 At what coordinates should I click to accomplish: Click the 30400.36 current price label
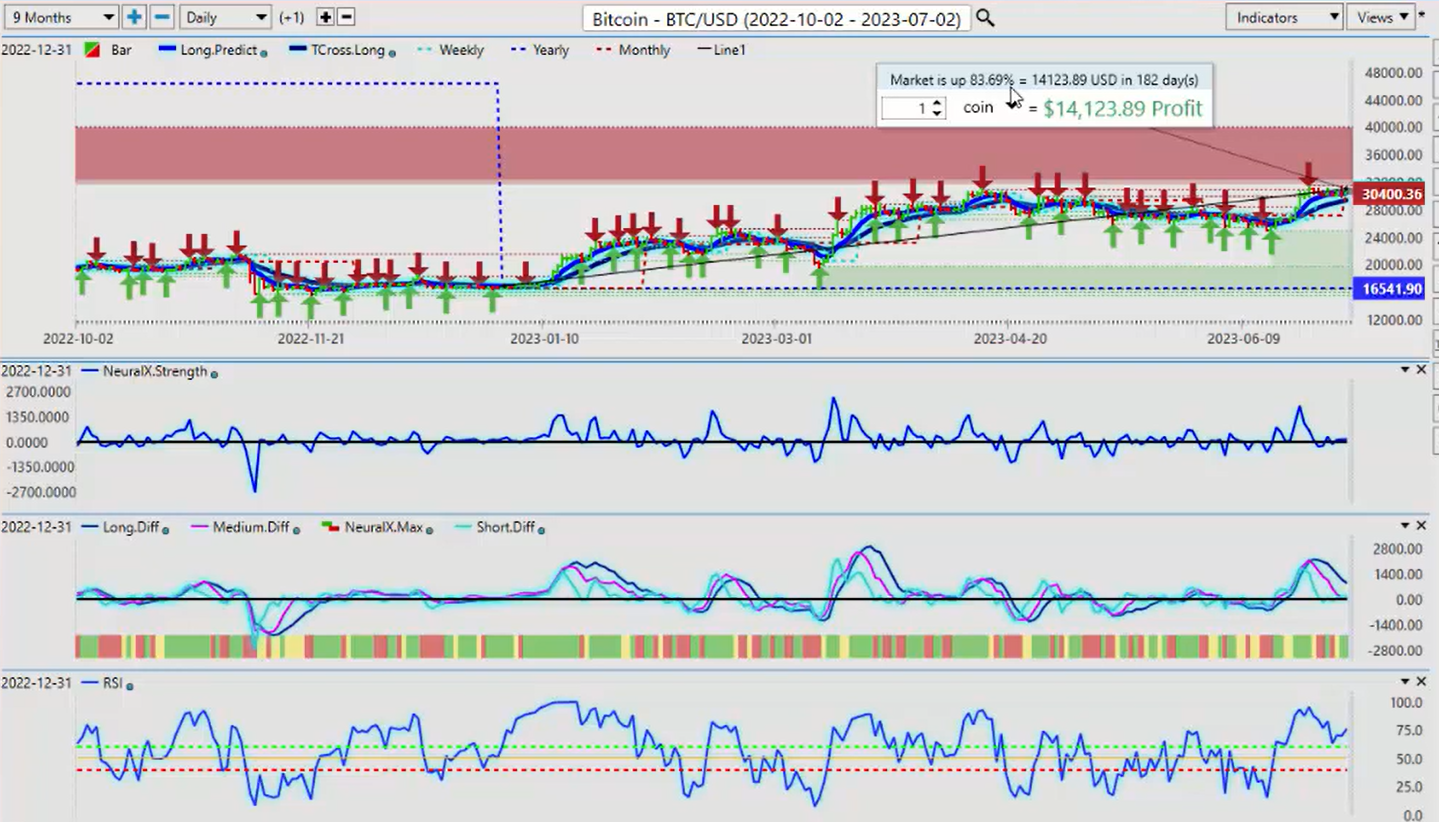(1391, 194)
